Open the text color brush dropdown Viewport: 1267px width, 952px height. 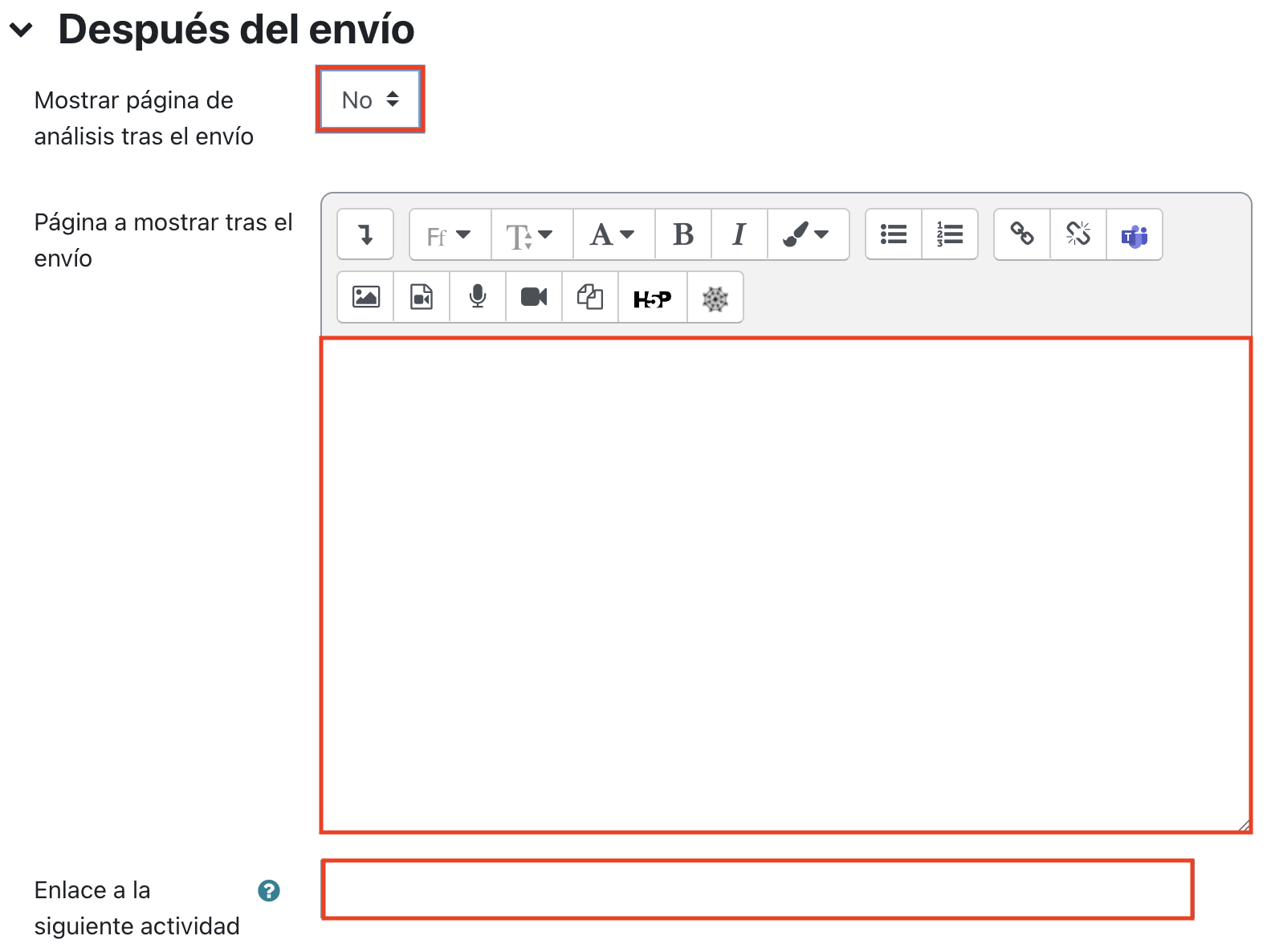click(x=808, y=234)
